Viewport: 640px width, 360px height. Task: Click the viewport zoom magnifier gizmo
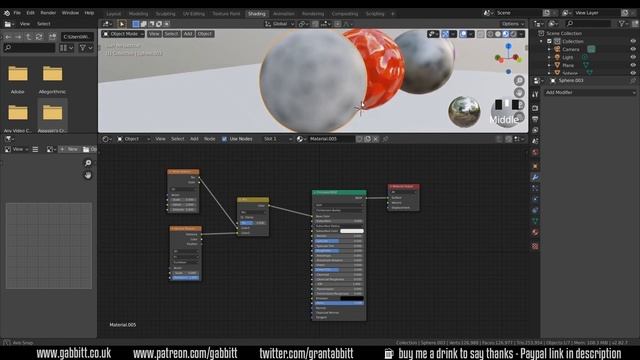pos(519,80)
